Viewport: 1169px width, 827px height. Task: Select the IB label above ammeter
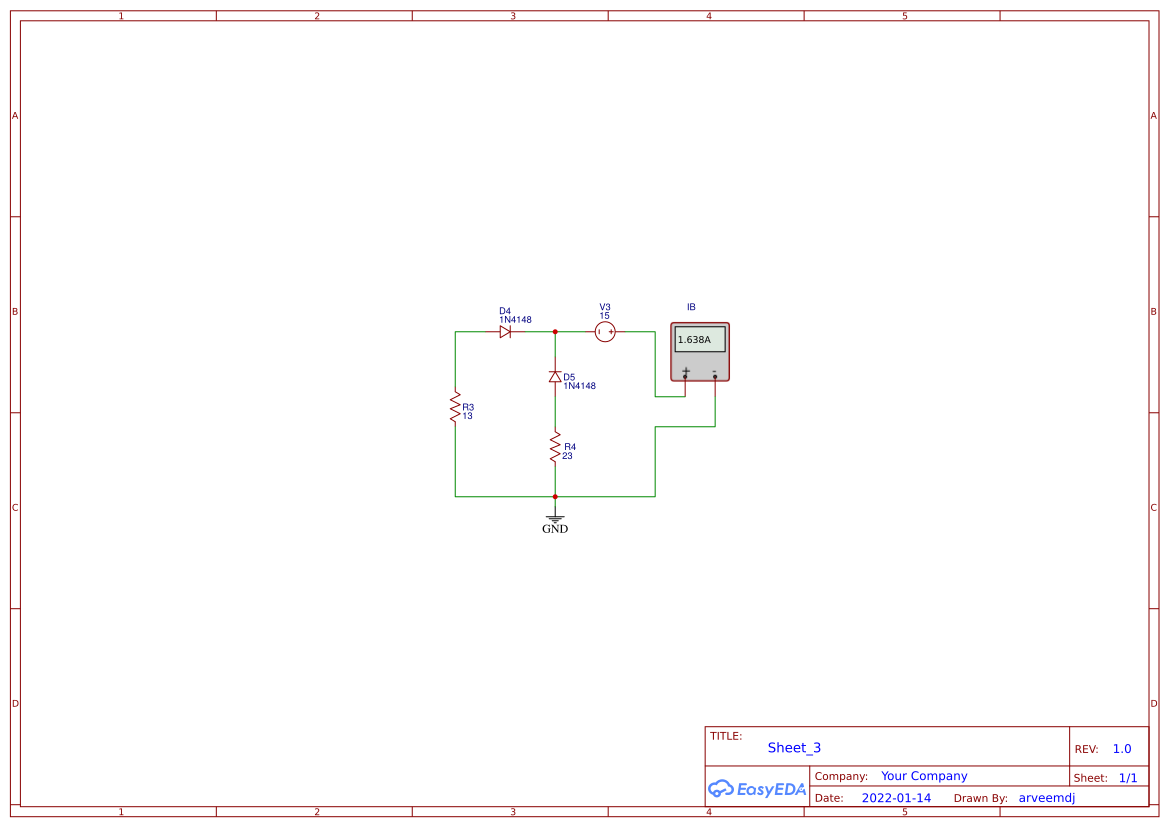coord(691,307)
